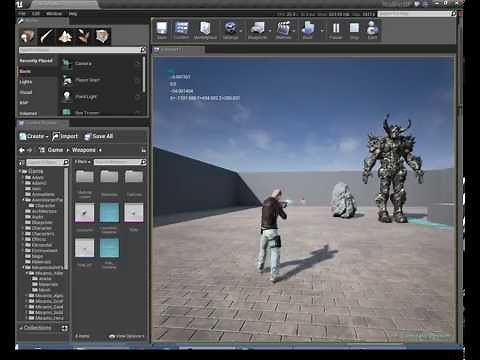This screenshot has width=480, height=360.
Task: Click the folder hierarchy icon before Game
Action: [42, 150]
